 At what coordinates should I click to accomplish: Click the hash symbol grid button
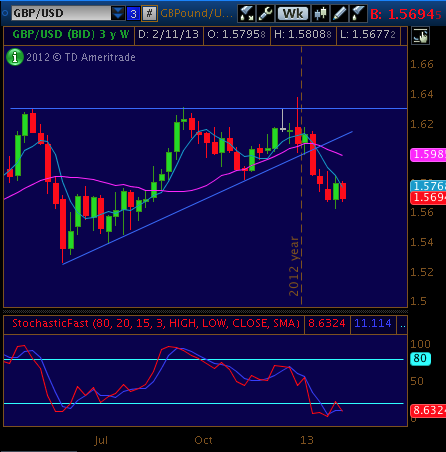[149, 14]
